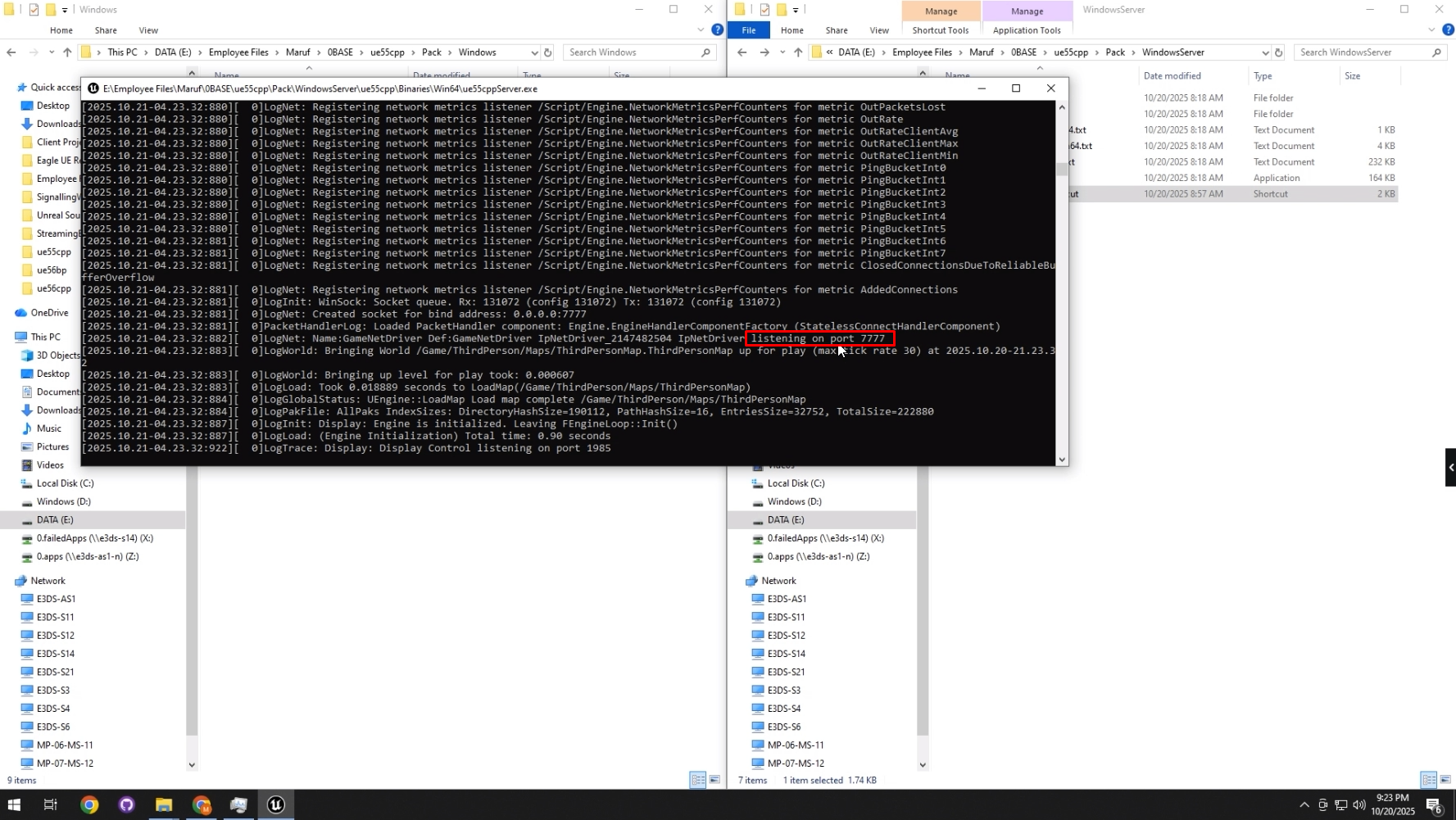Open the Application Tools ribbon tab
1456x820 pixels.
(1027, 30)
